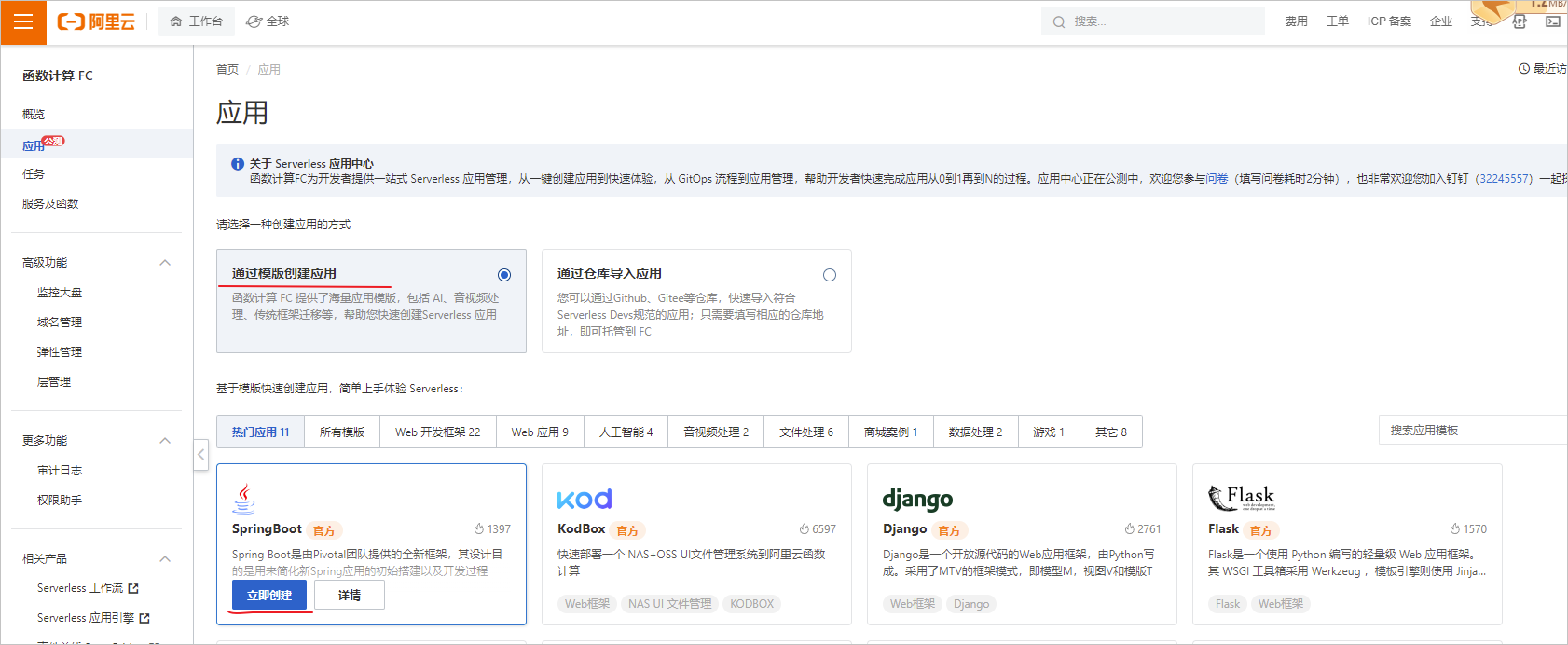Screen dimensions: 1568x645
Task: Switch to 其它 8 tab
Action: pyautogui.click(x=1111, y=432)
